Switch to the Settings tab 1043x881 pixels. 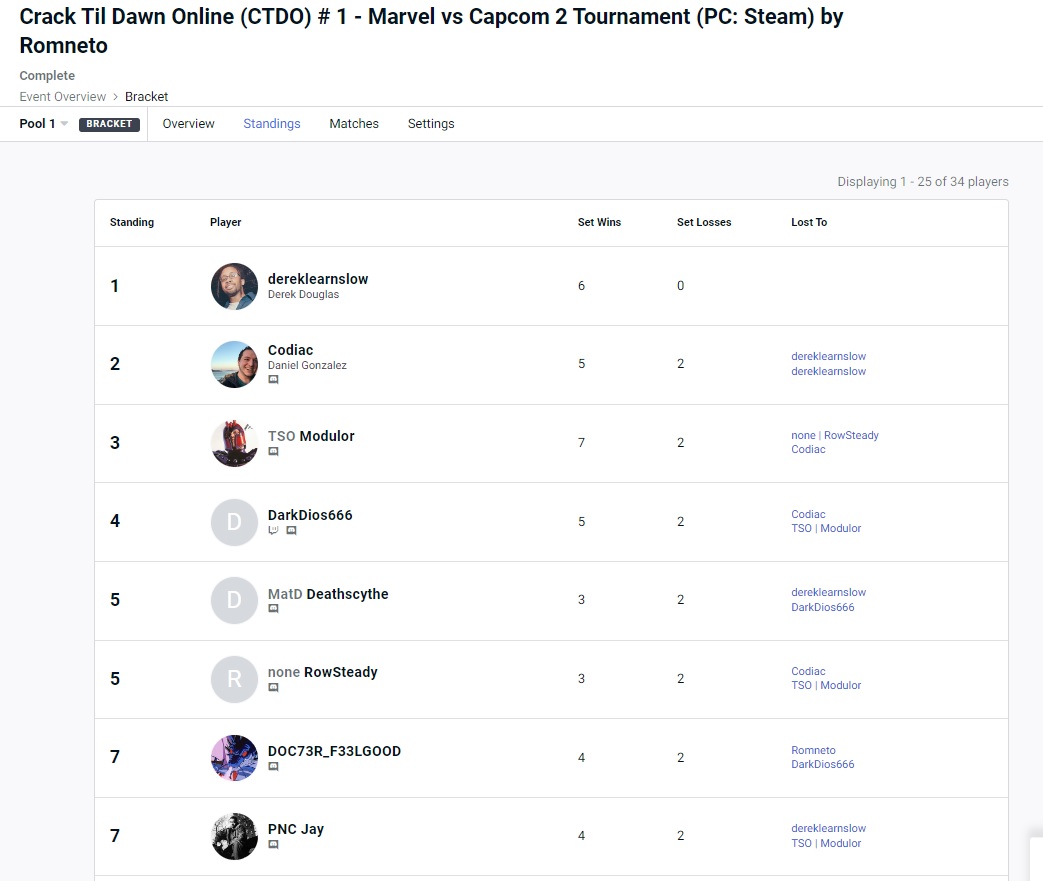click(x=431, y=124)
